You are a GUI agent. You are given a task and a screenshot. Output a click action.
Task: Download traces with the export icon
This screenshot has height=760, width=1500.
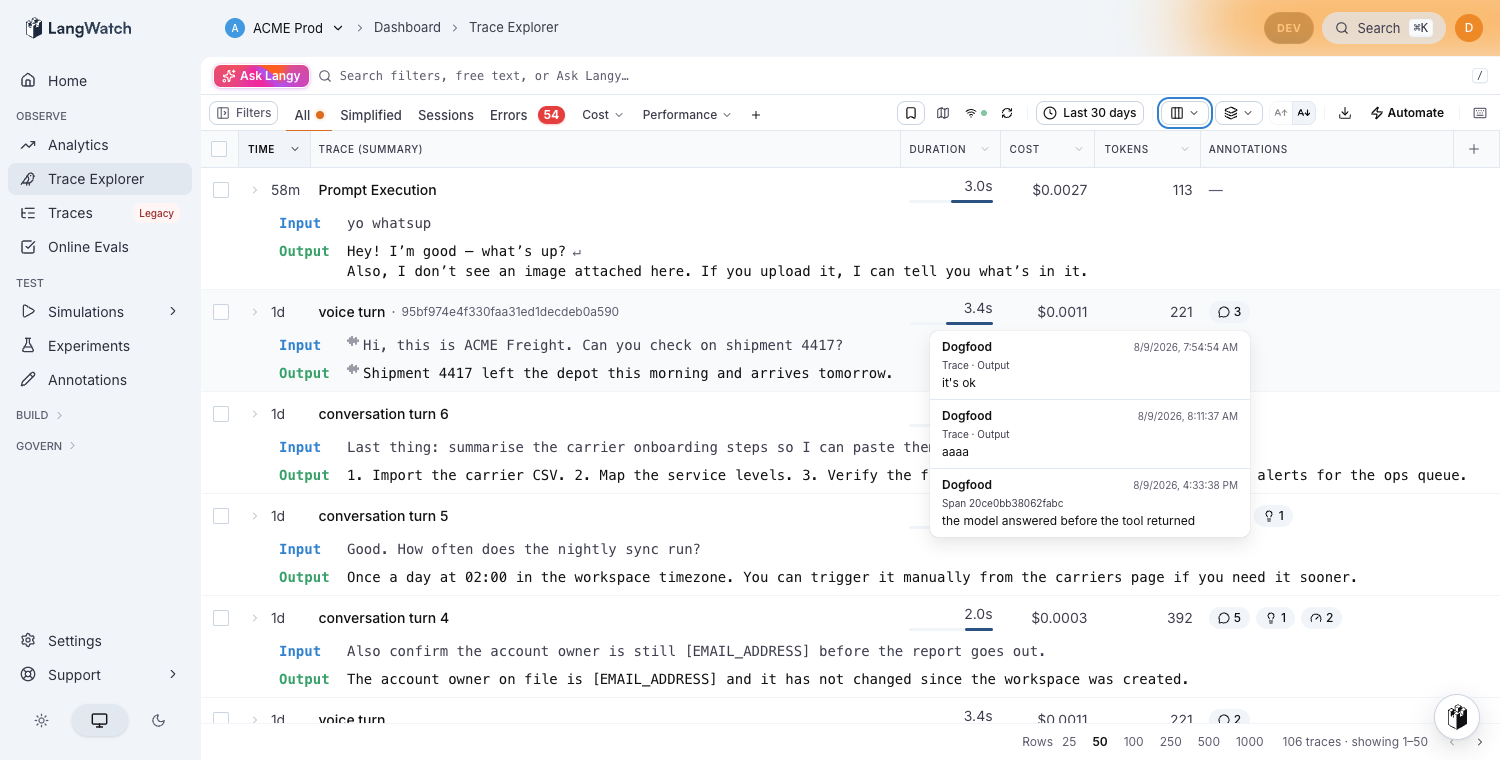tap(1345, 113)
